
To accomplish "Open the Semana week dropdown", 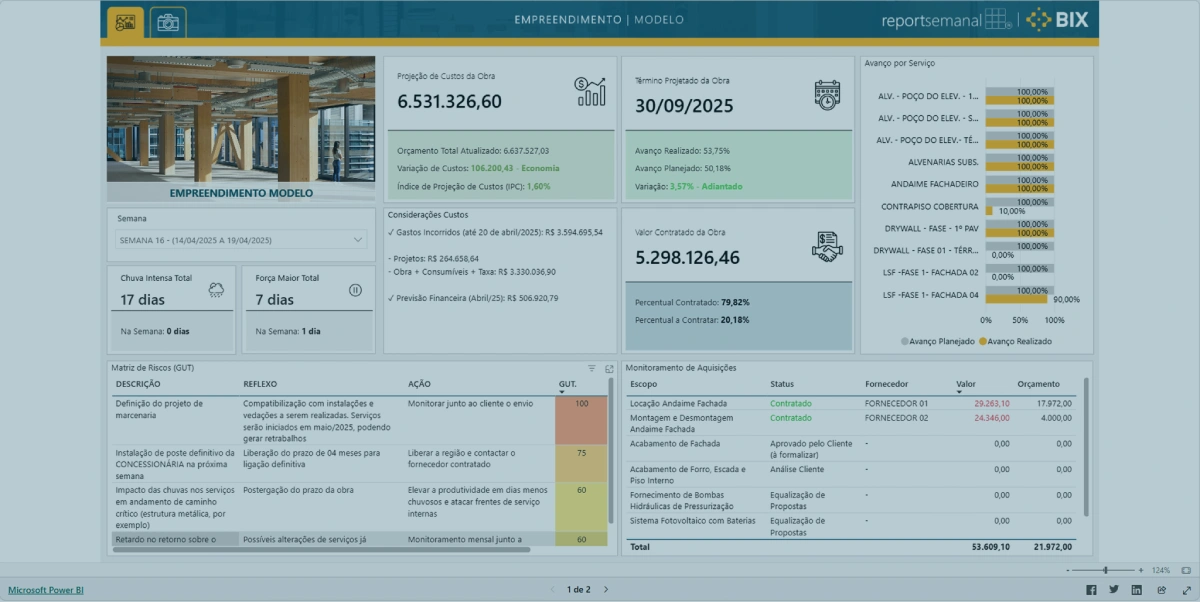I will 241,240.
